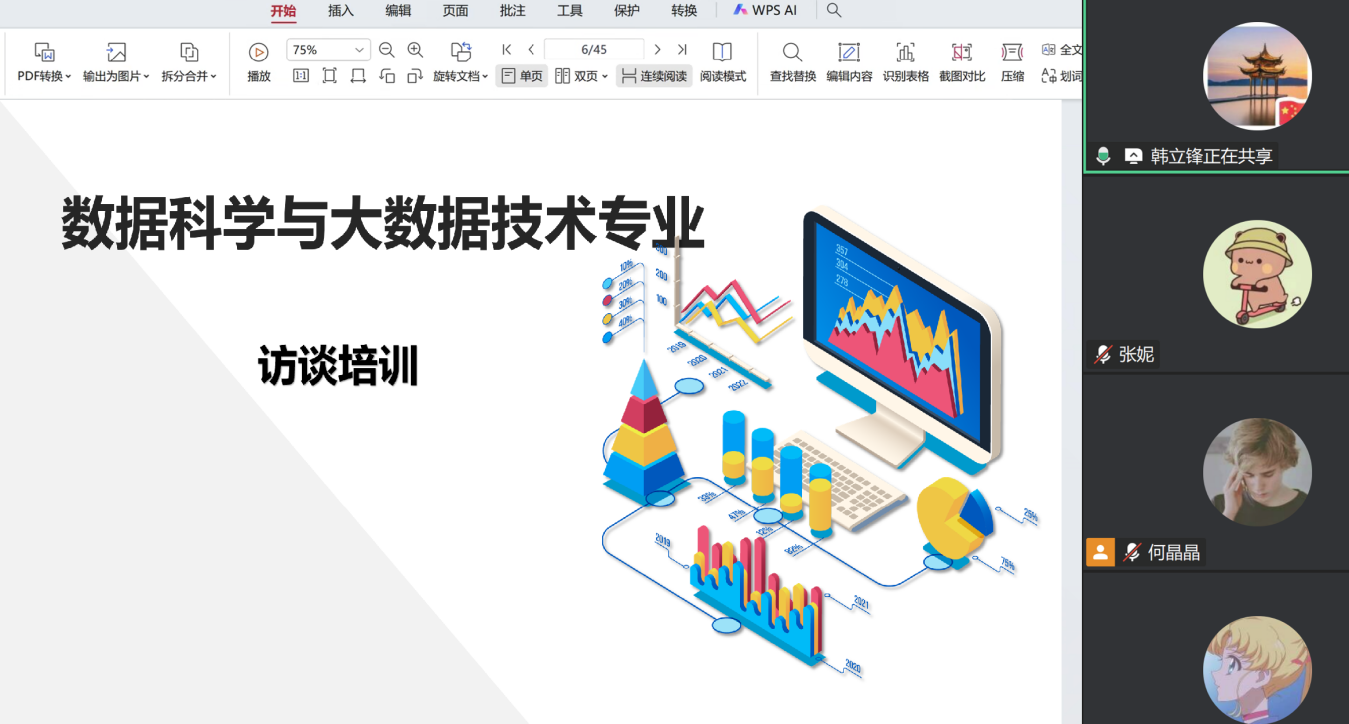The width and height of the screenshot is (1349, 724).
Task: Go to the next page arrow
Action: (x=657, y=50)
